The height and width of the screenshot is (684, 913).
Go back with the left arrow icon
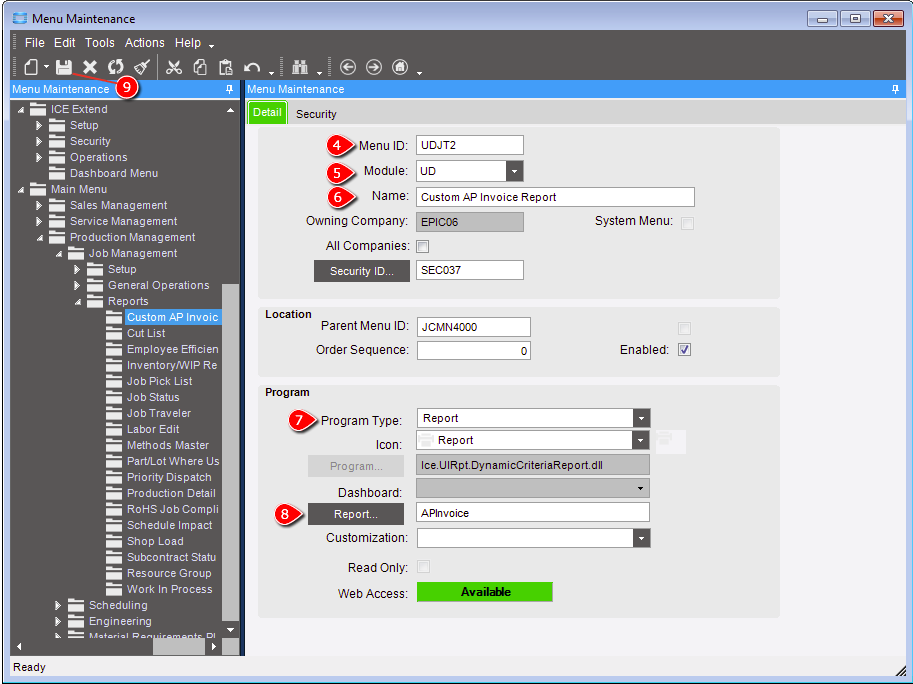tap(348, 67)
